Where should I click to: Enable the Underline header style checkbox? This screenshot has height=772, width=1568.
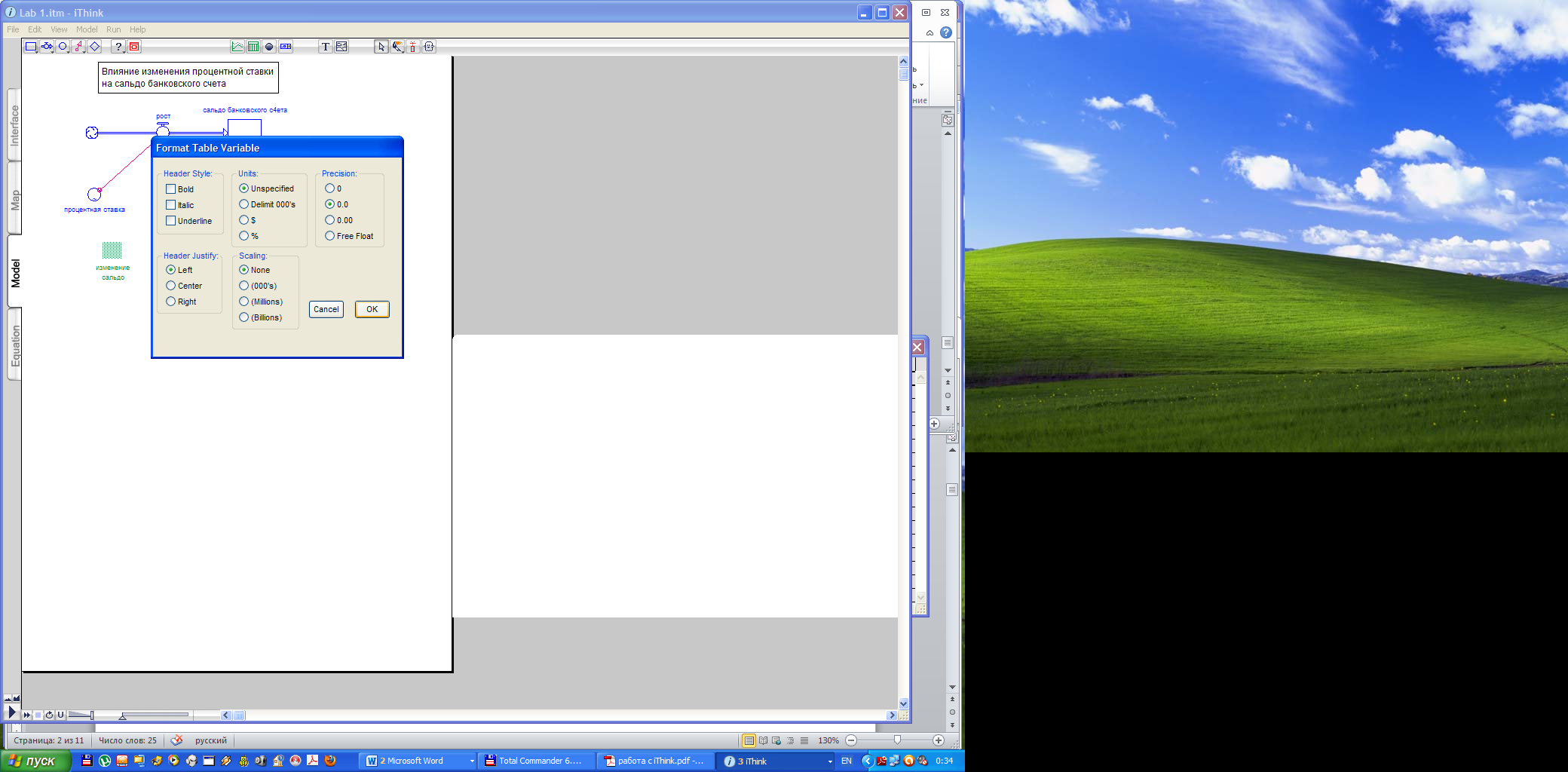(170, 221)
